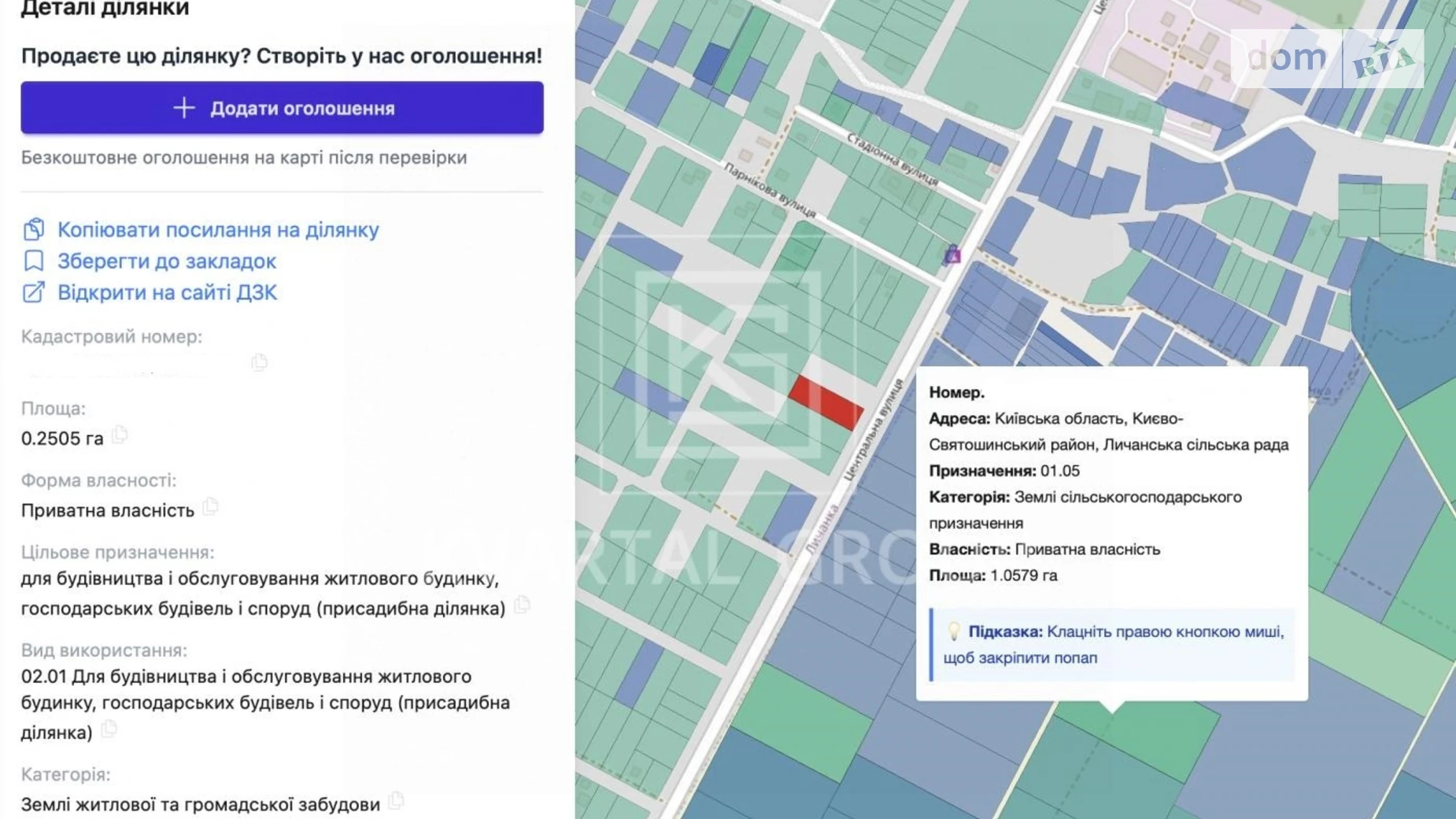Viewport: 1456px width, 819px height.
Task: Click the Землі сільськогосподарського призначення category in the popup
Action: point(1085,510)
